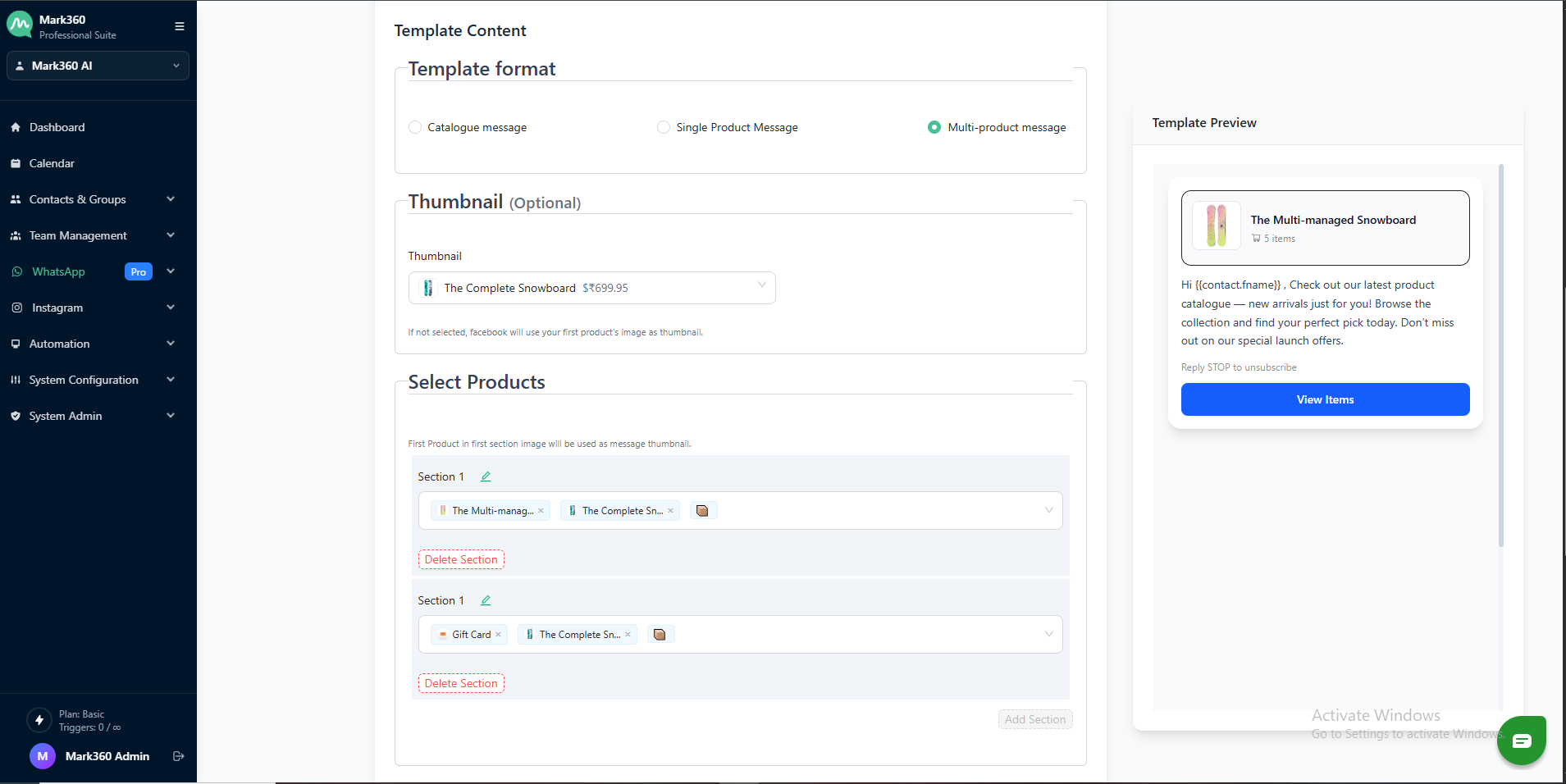Remove The Multi-manag... product tag

[541, 511]
